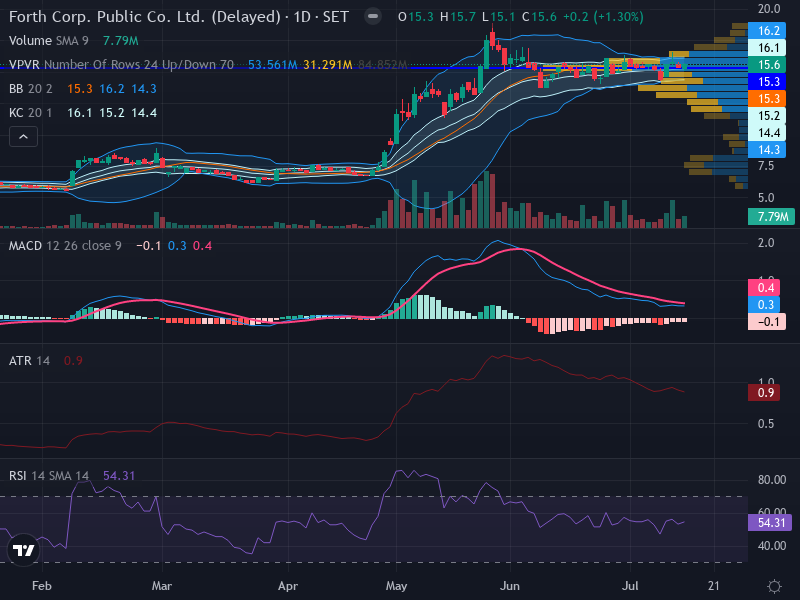The width and height of the screenshot is (800, 600).
Task: Select the MACD 12 26 close 9 legend
Action: pos(65,246)
